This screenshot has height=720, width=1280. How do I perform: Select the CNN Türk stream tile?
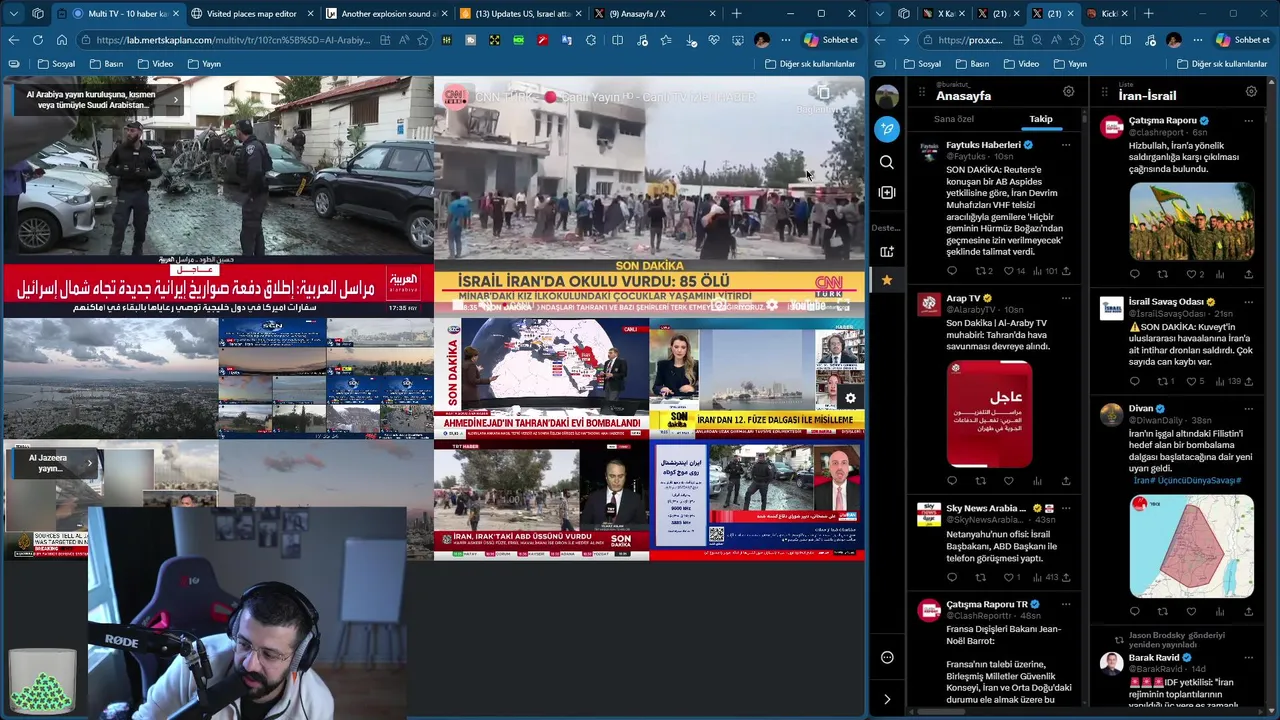[649, 196]
